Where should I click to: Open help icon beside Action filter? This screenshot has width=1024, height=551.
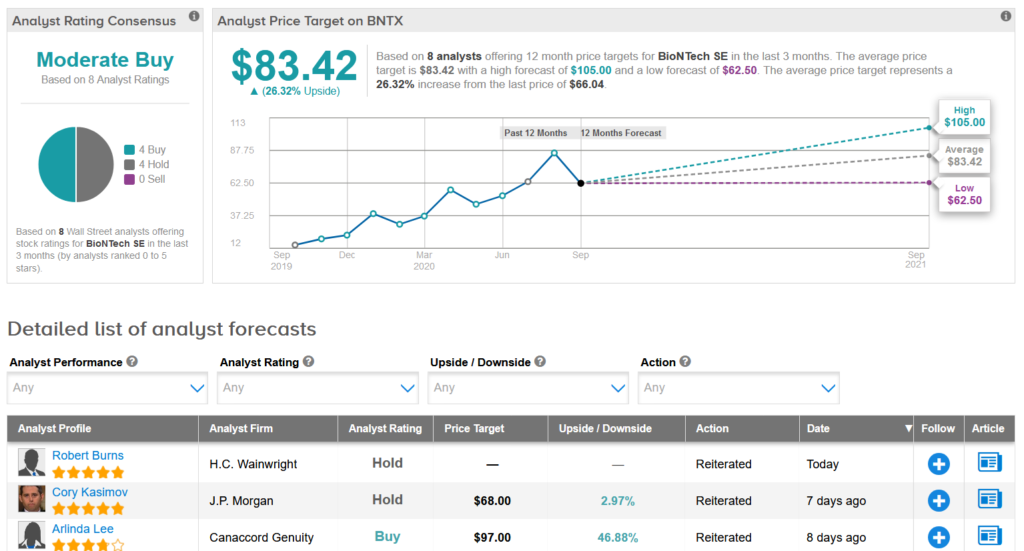point(685,361)
